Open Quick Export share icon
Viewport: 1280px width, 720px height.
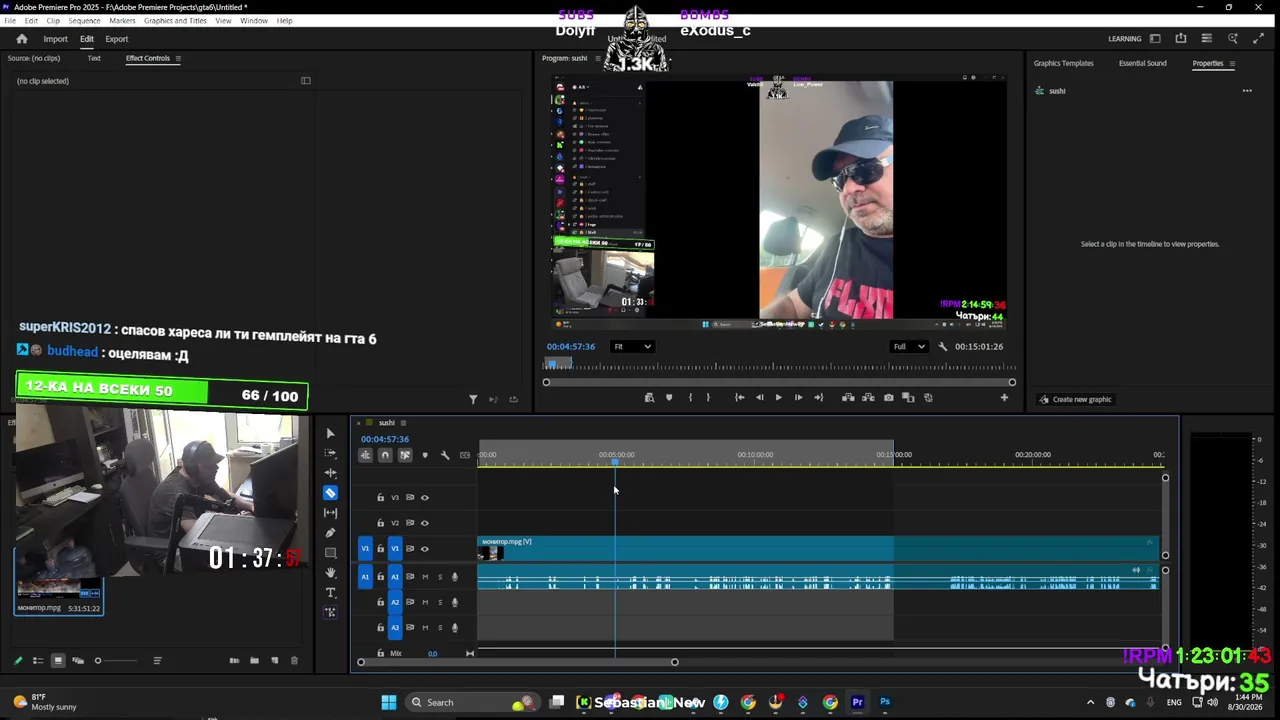tap(1181, 39)
